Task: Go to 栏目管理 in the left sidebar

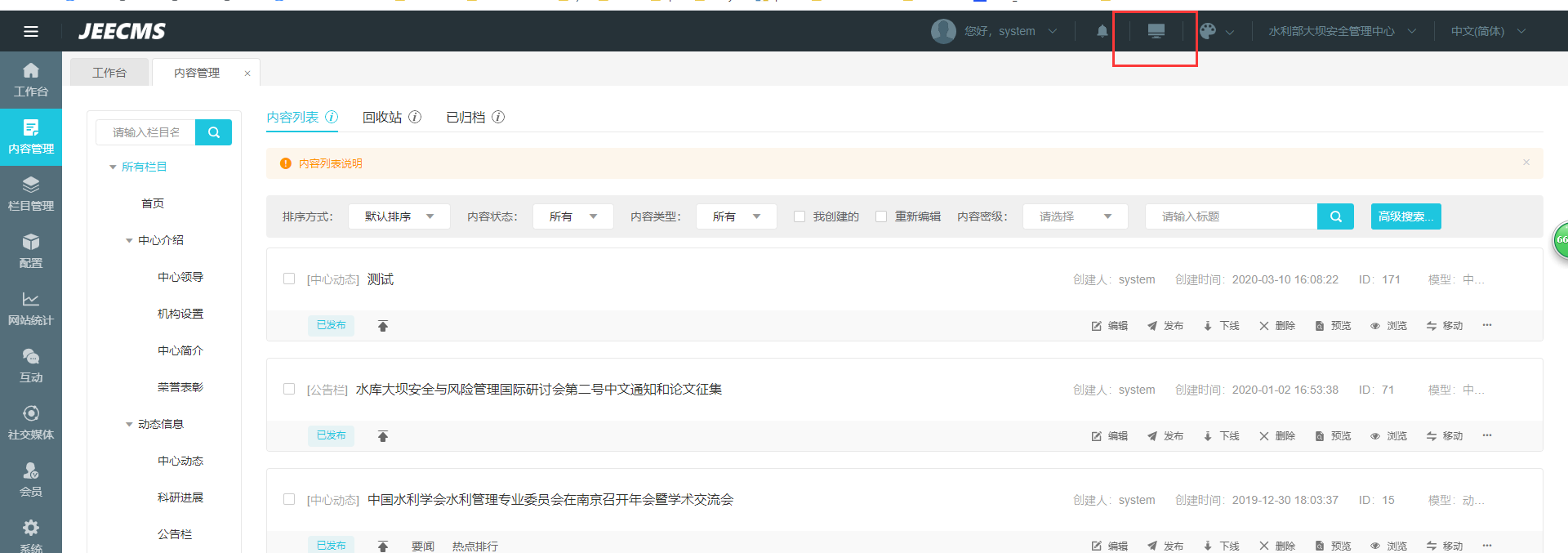Action: [x=31, y=194]
